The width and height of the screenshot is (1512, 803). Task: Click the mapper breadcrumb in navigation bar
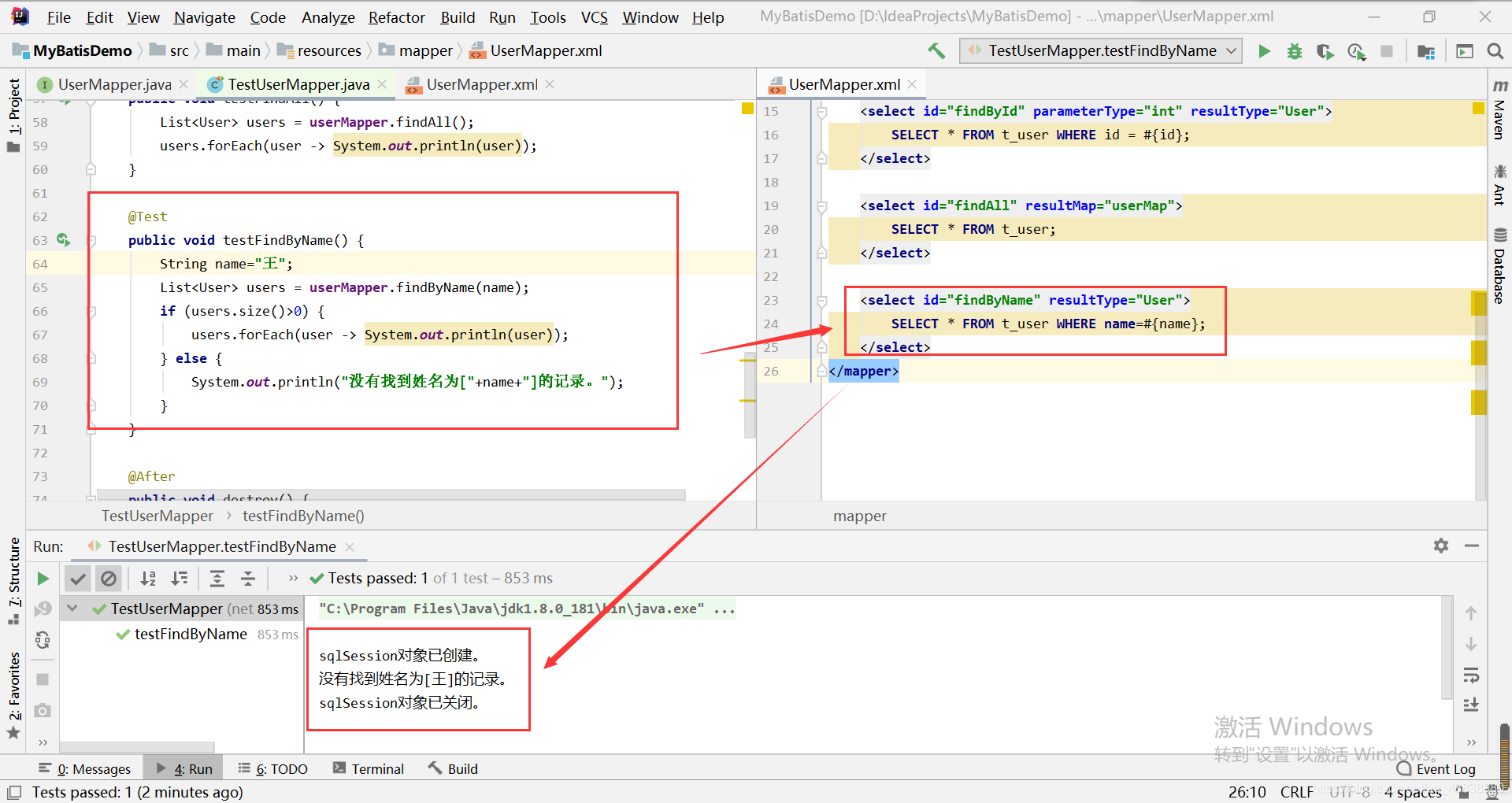(x=417, y=51)
